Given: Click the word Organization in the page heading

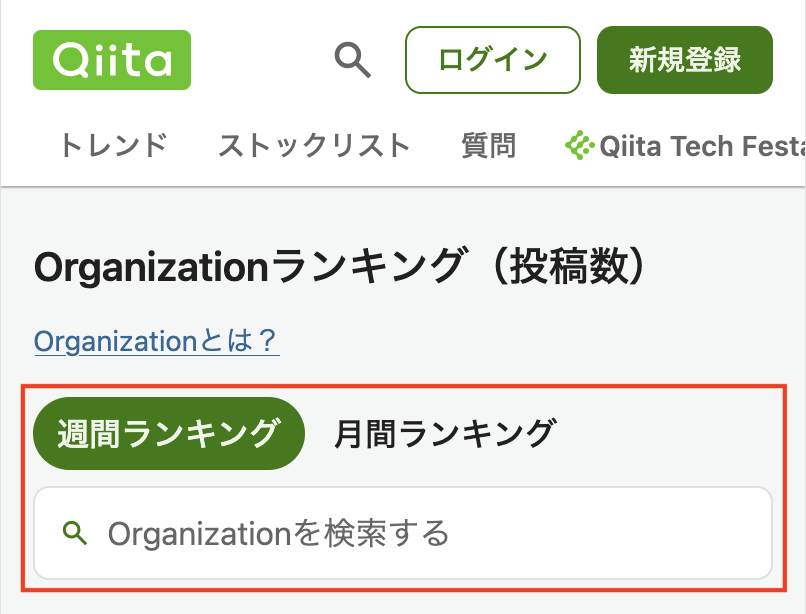Looking at the screenshot, I should tap(151, 267).
